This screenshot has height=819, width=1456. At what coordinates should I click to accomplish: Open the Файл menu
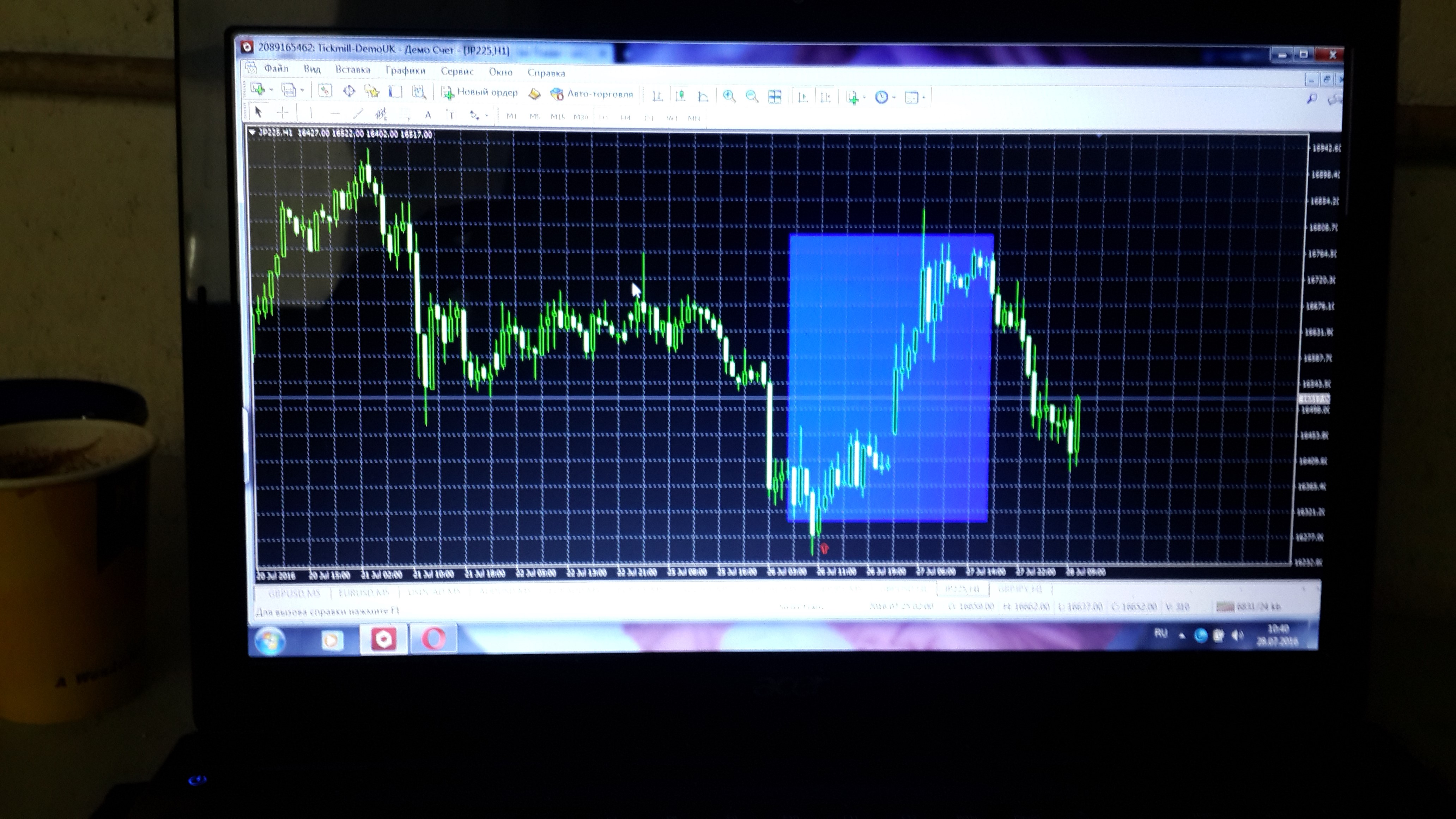point(277,68)
